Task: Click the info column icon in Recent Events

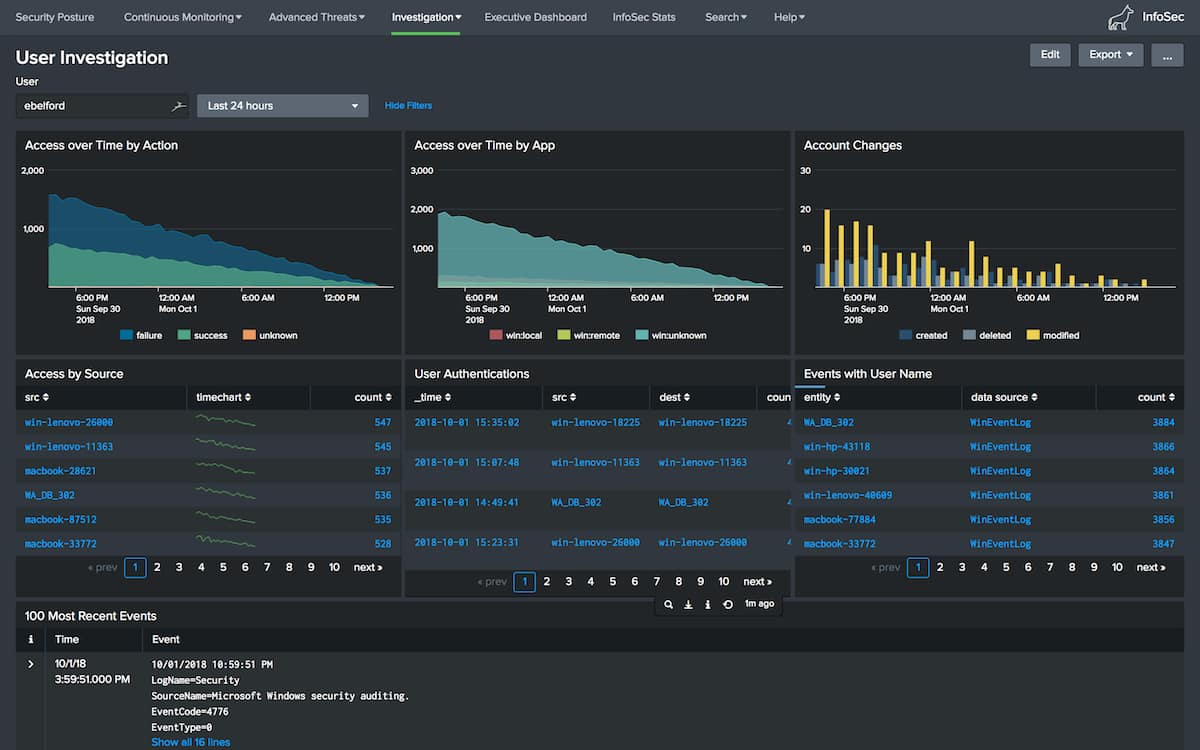Action: [31, 639]
